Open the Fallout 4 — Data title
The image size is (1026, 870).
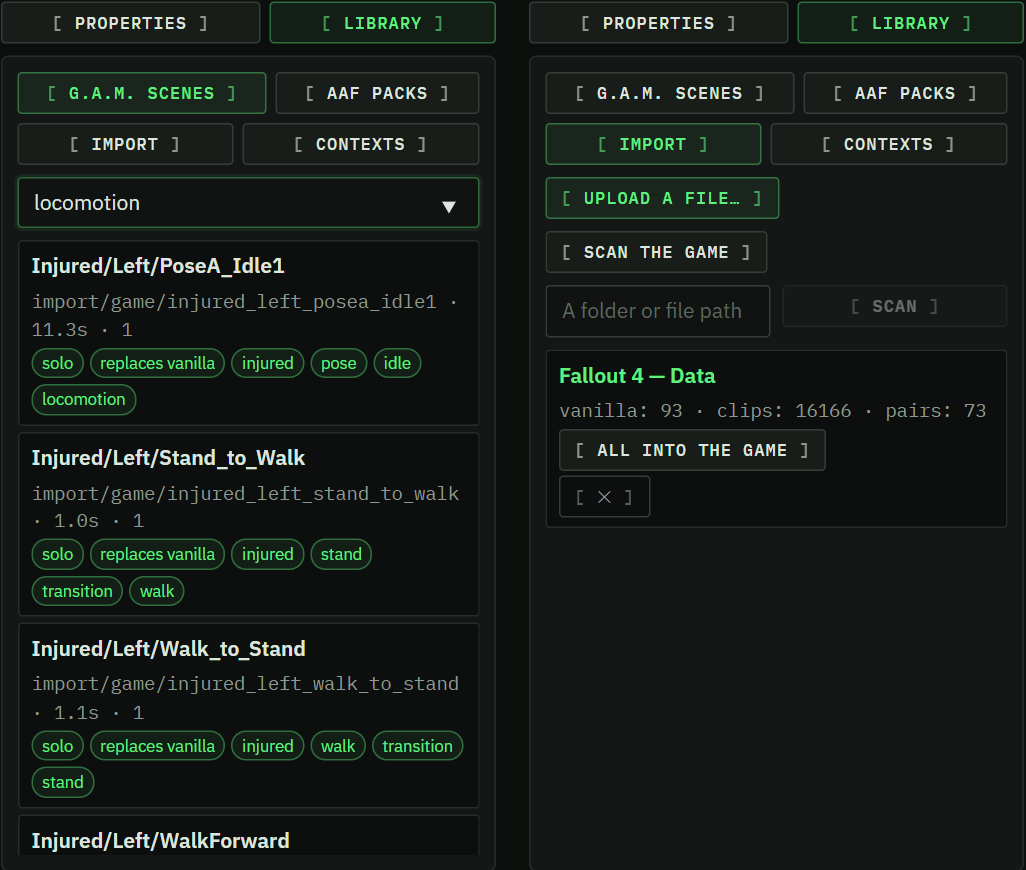coord(637,375)
